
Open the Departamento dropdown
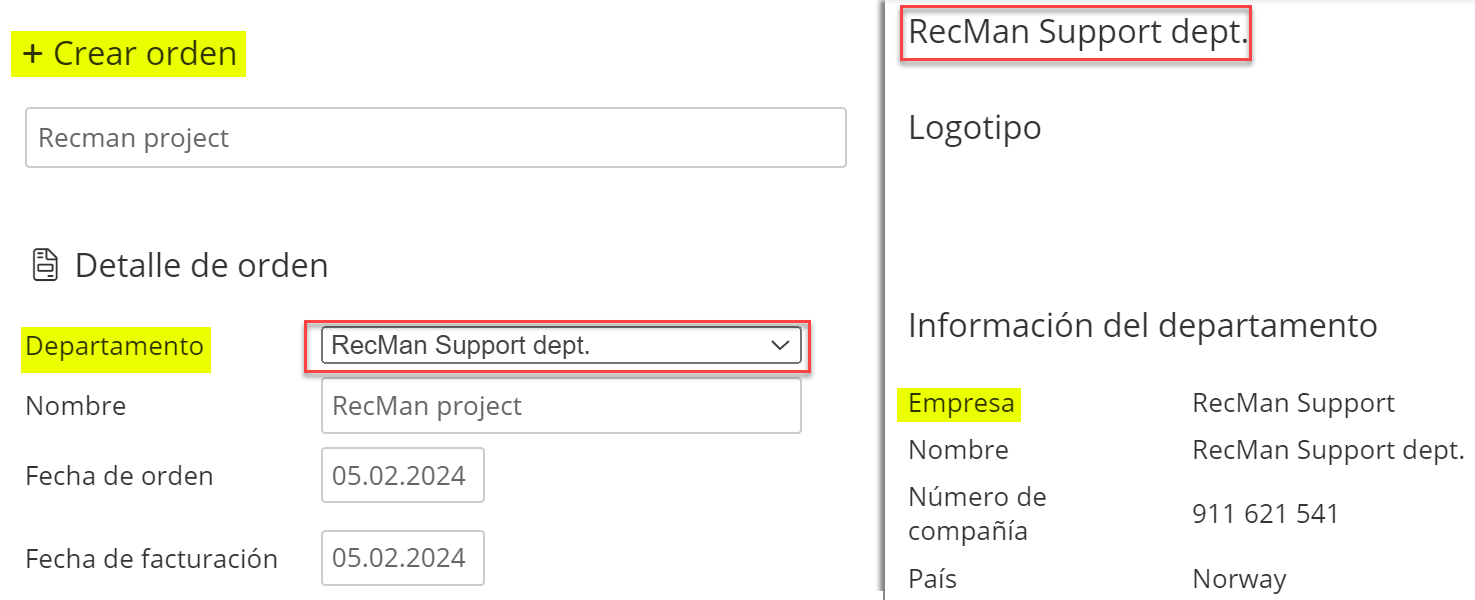[x=560, y=346]
